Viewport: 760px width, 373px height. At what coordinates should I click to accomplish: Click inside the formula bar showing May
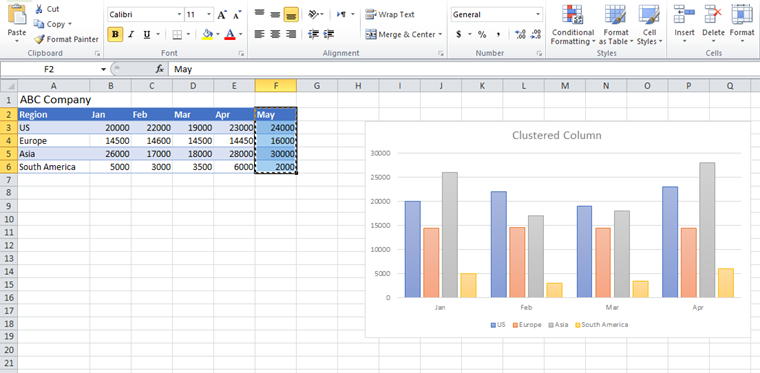coord(464,69)
